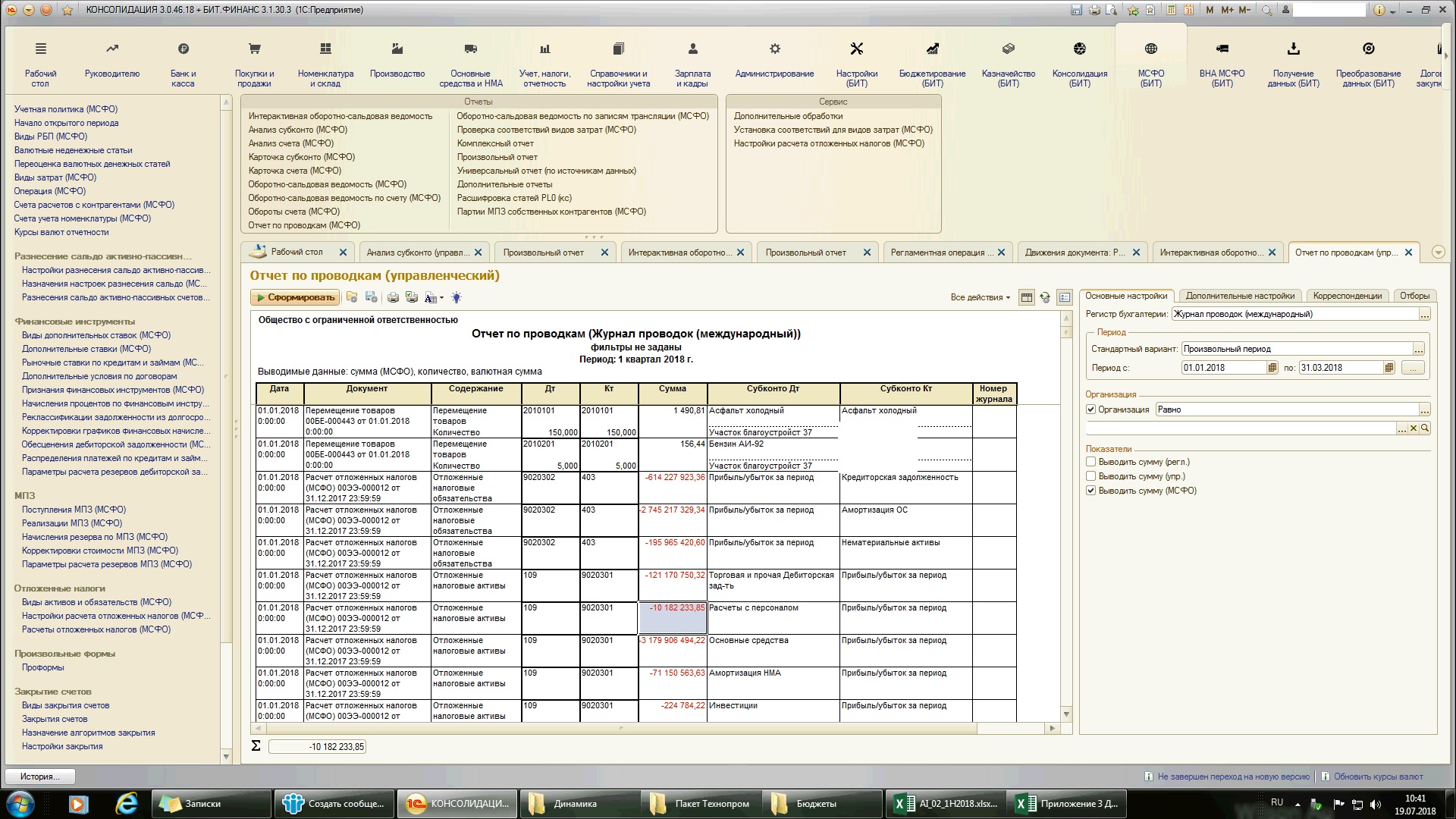Image resolution: width=1456 pixels, height=819 pixels.
Task: Click the lightbulb icon in report toolbar
Action: (x=457, y=298)
